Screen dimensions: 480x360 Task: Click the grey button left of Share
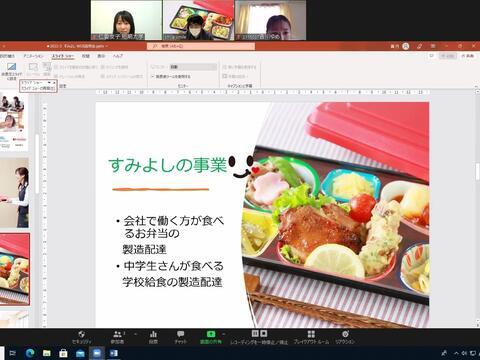click(448, 56)
